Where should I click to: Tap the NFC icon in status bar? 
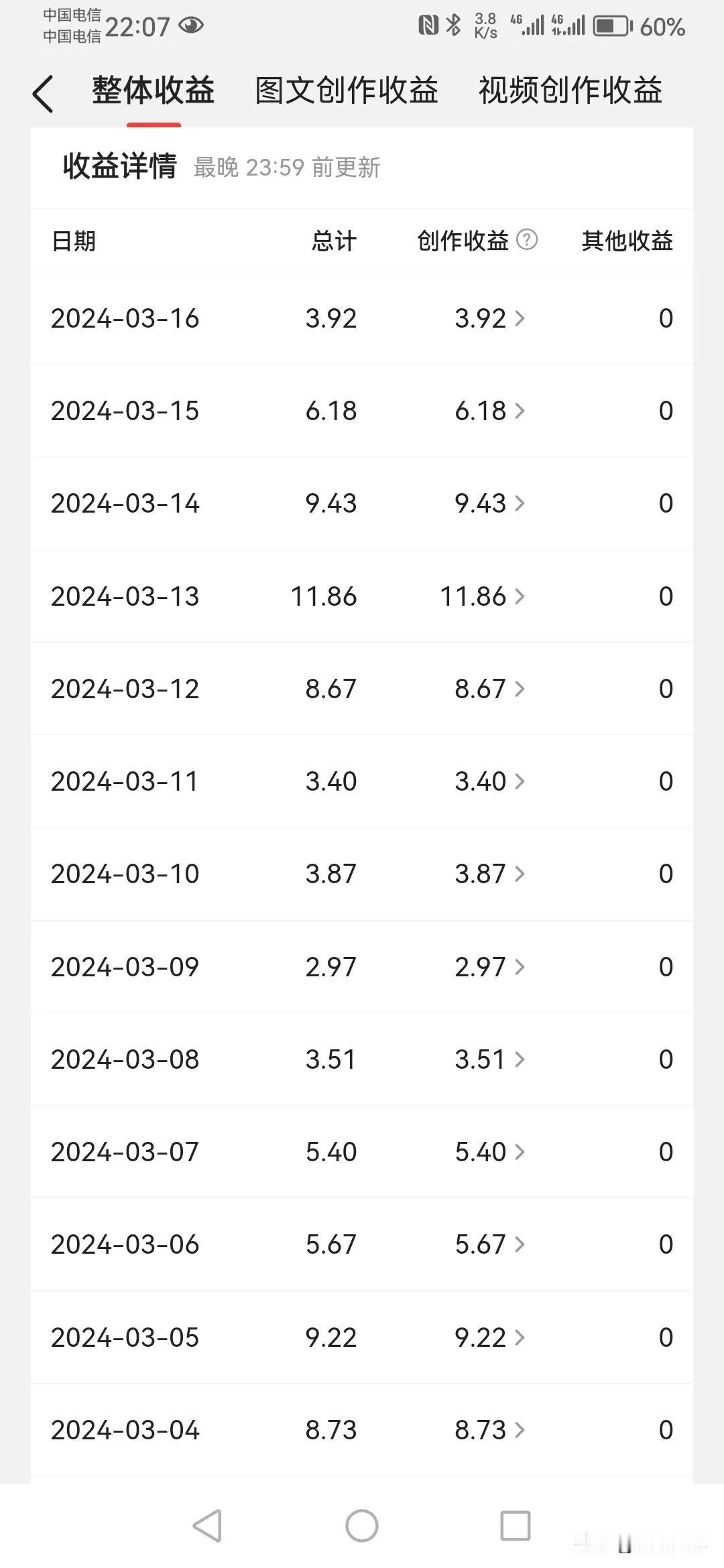pyautogui.click(x=428, y=25)
